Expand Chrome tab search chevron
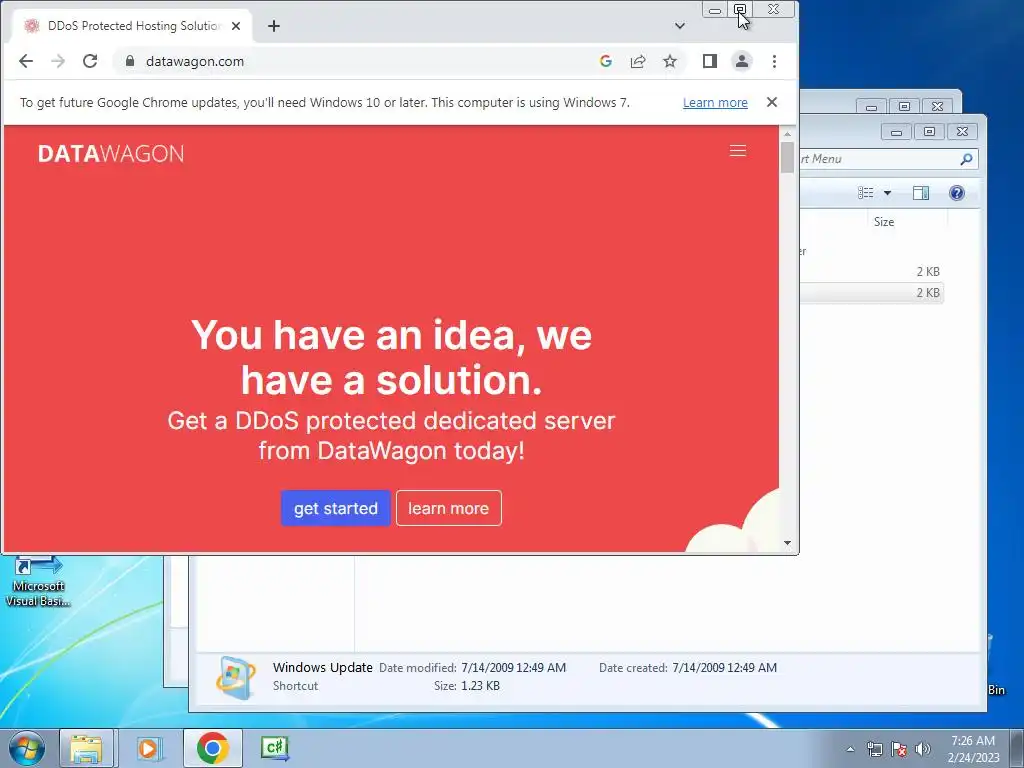The image size is (1024, 768). [680, 26]
